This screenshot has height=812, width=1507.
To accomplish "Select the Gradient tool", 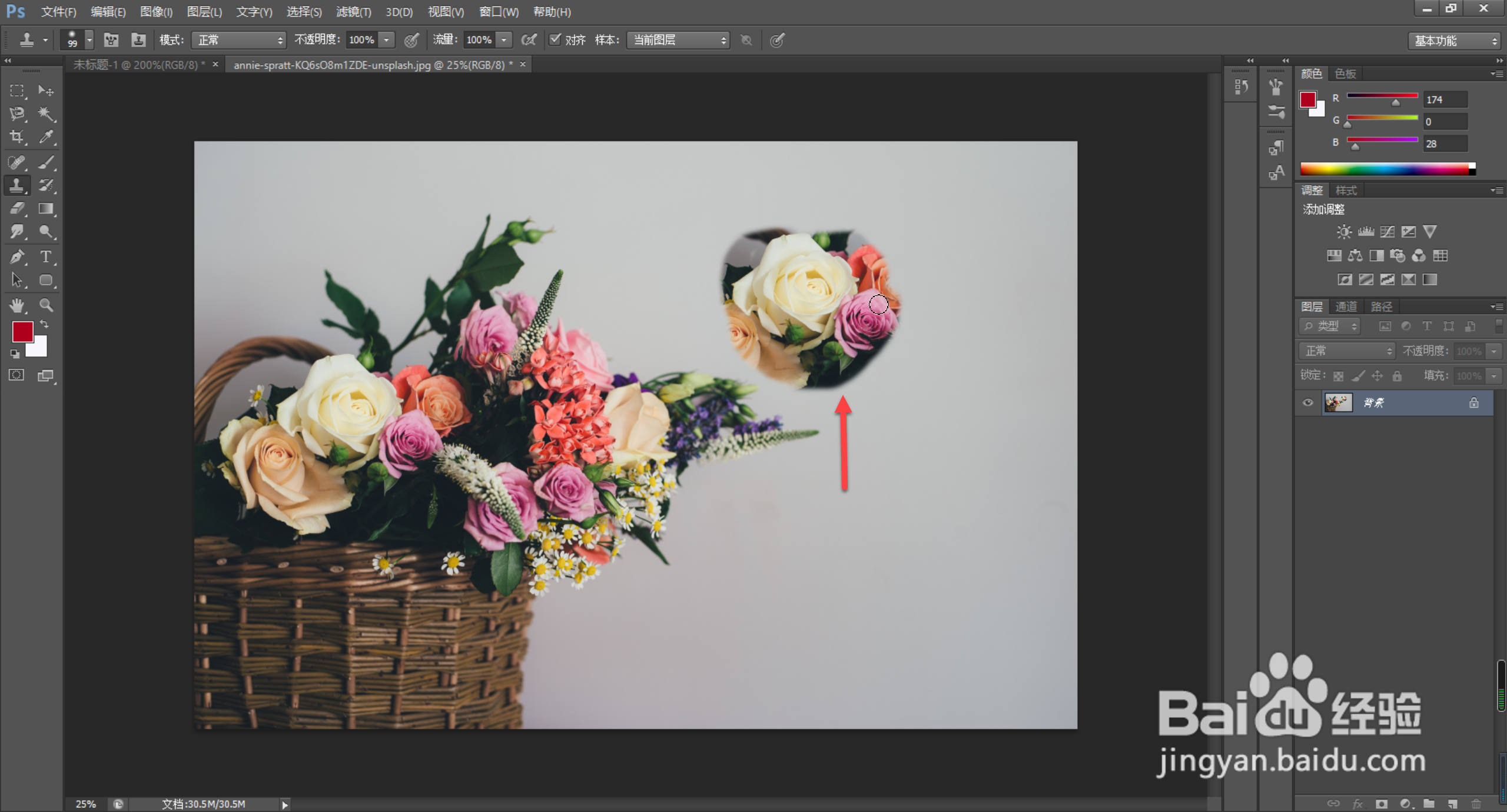I will [x=46, y=209].
